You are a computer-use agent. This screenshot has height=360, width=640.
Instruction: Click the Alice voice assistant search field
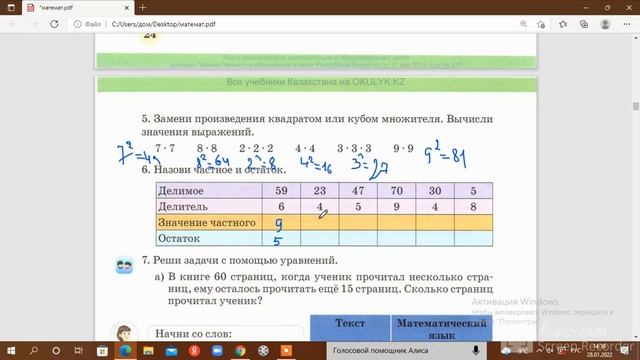pyautogui.click(x=407, y=351)
